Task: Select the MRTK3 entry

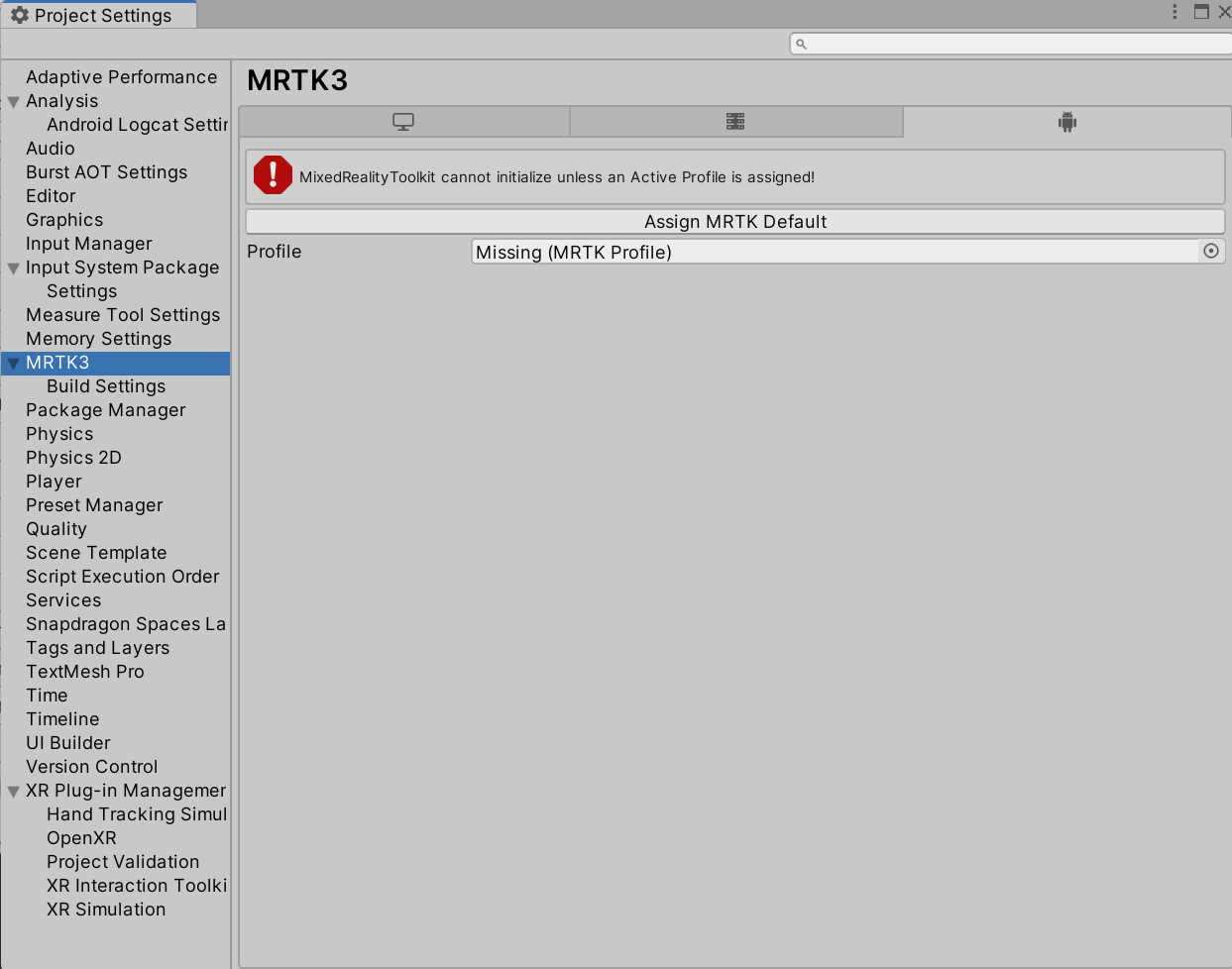Action: point(57,363)
